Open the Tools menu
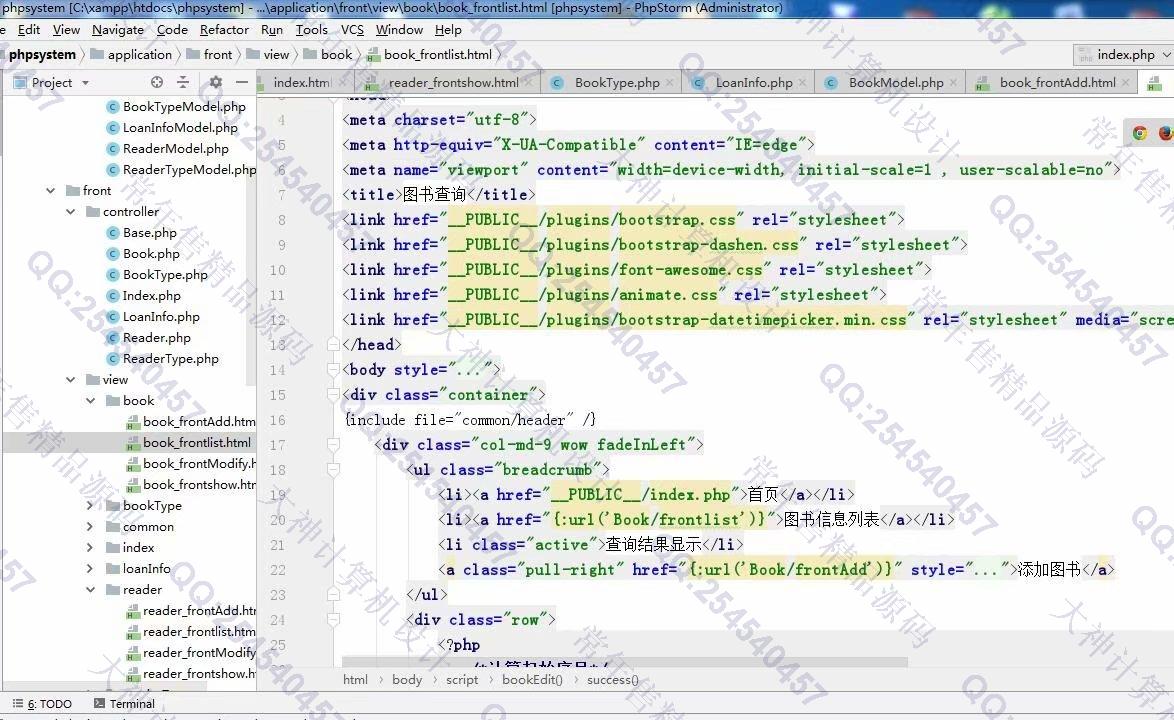The height and width of the screenshot is (720, 1174). click(311, 30)
